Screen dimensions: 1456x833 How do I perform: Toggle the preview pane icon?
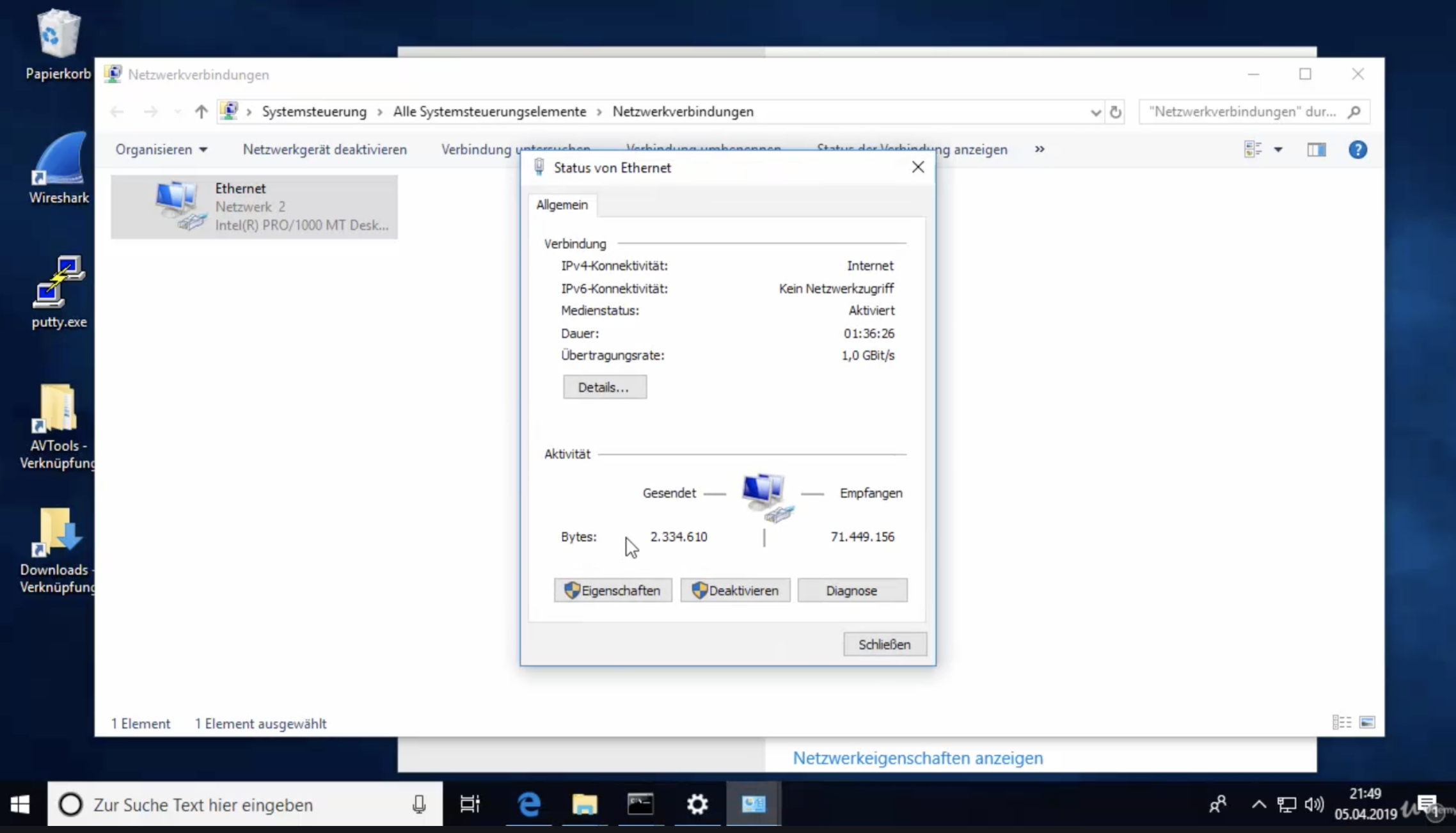[x=1316, y=150]
